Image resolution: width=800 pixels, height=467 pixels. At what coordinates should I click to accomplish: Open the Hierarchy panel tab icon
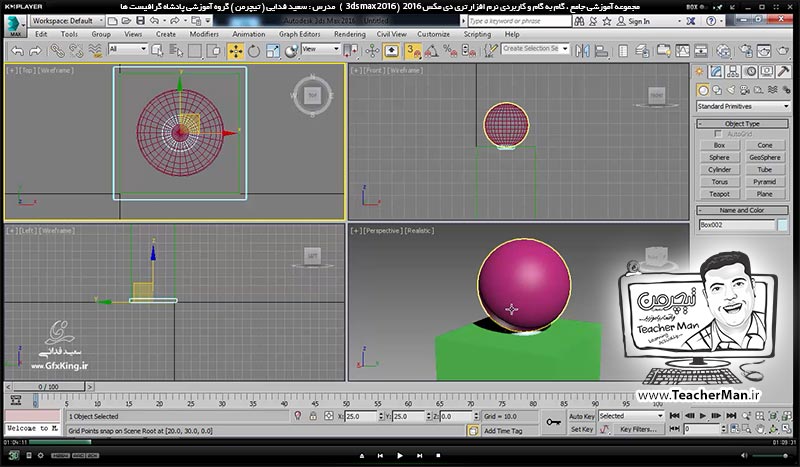(x=733, y=71)
